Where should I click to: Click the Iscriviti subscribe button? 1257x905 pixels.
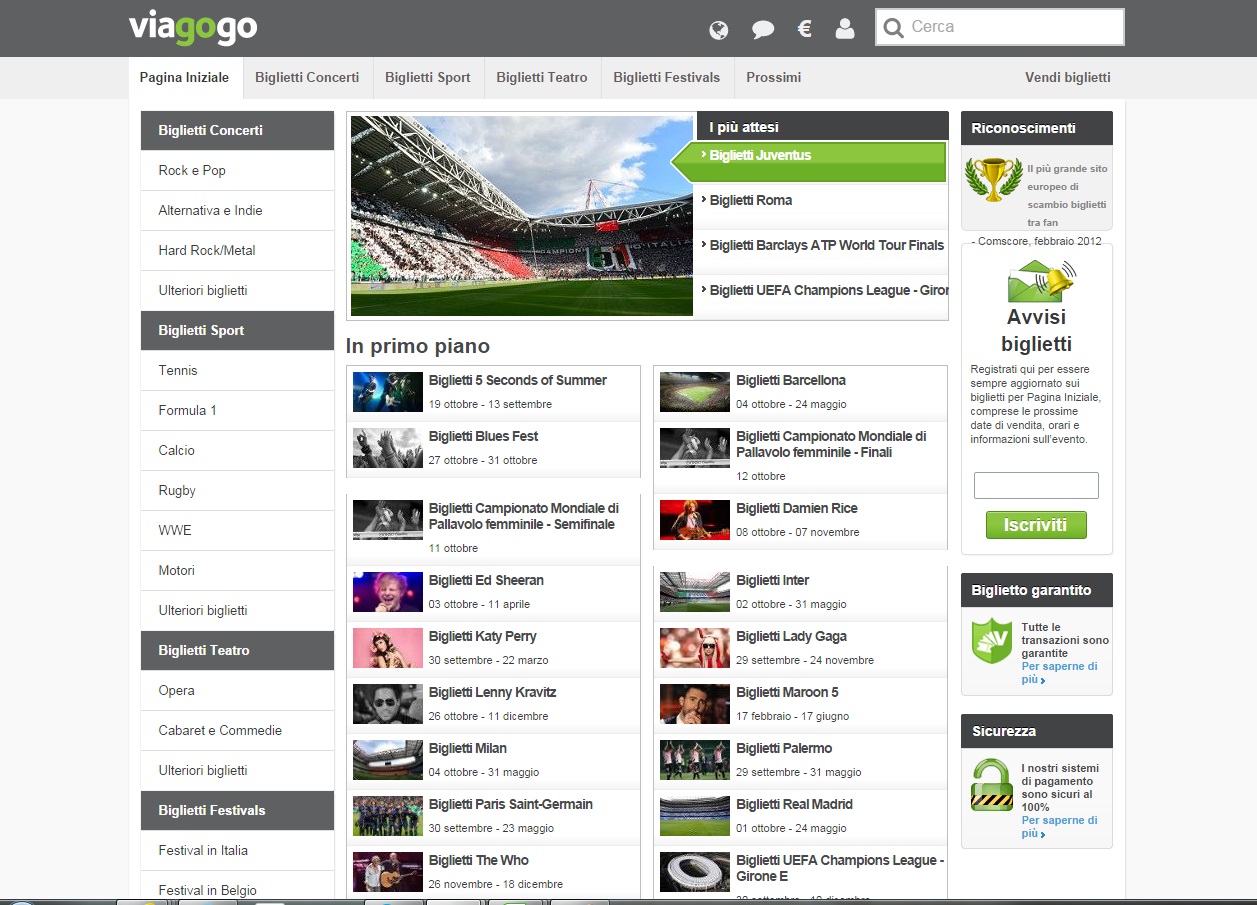point(1036,525)
